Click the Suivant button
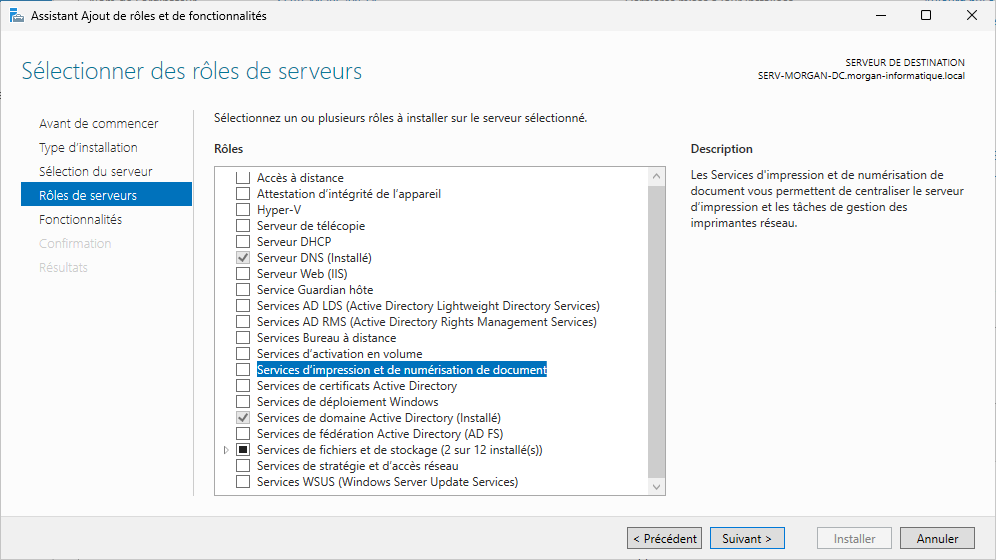This screenshot has width=996, height=560. click(x=747, y=539)
